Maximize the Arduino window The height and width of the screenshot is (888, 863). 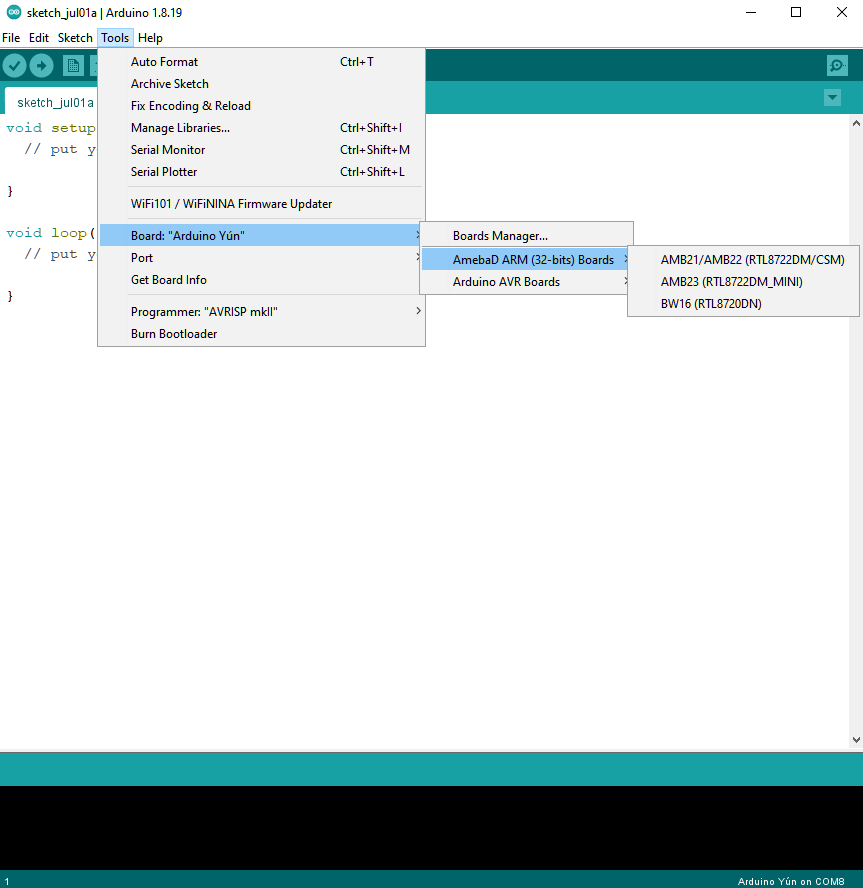click(x=796, y=12)
